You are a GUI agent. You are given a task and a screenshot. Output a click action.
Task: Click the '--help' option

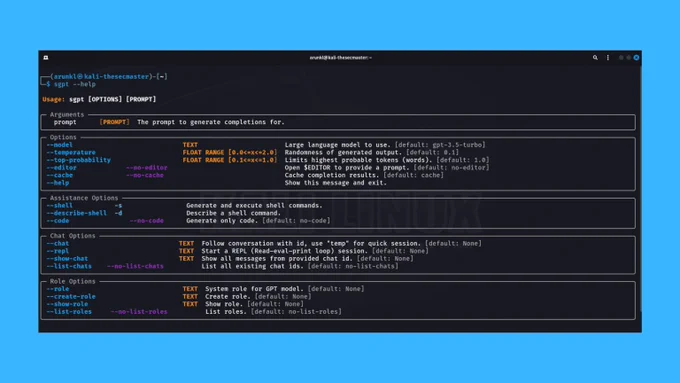[58, 183]
